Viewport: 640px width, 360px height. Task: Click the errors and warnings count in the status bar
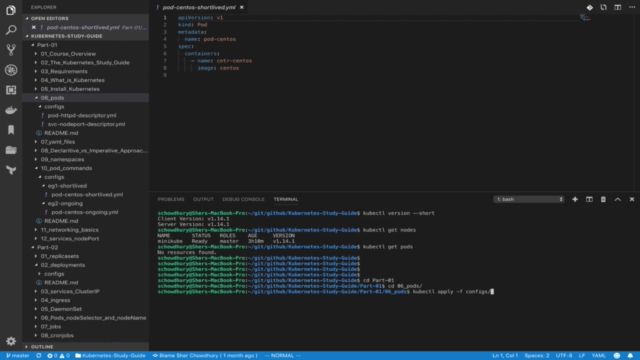58,356
